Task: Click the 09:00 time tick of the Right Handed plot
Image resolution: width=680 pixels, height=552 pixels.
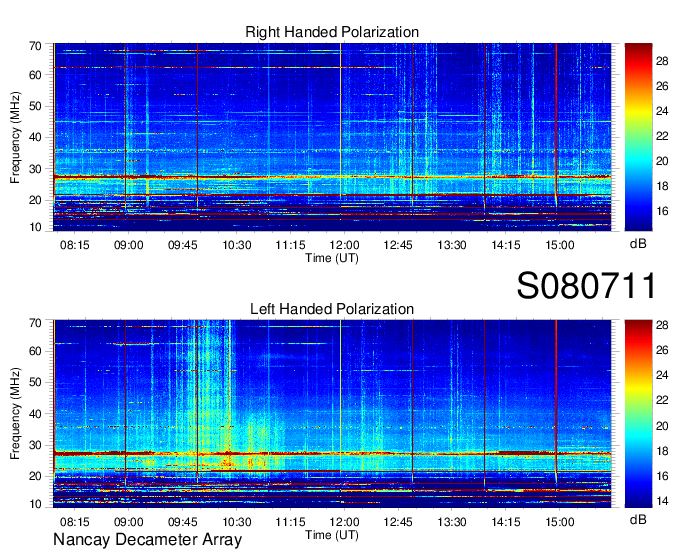Action: (x=128, y=245)
